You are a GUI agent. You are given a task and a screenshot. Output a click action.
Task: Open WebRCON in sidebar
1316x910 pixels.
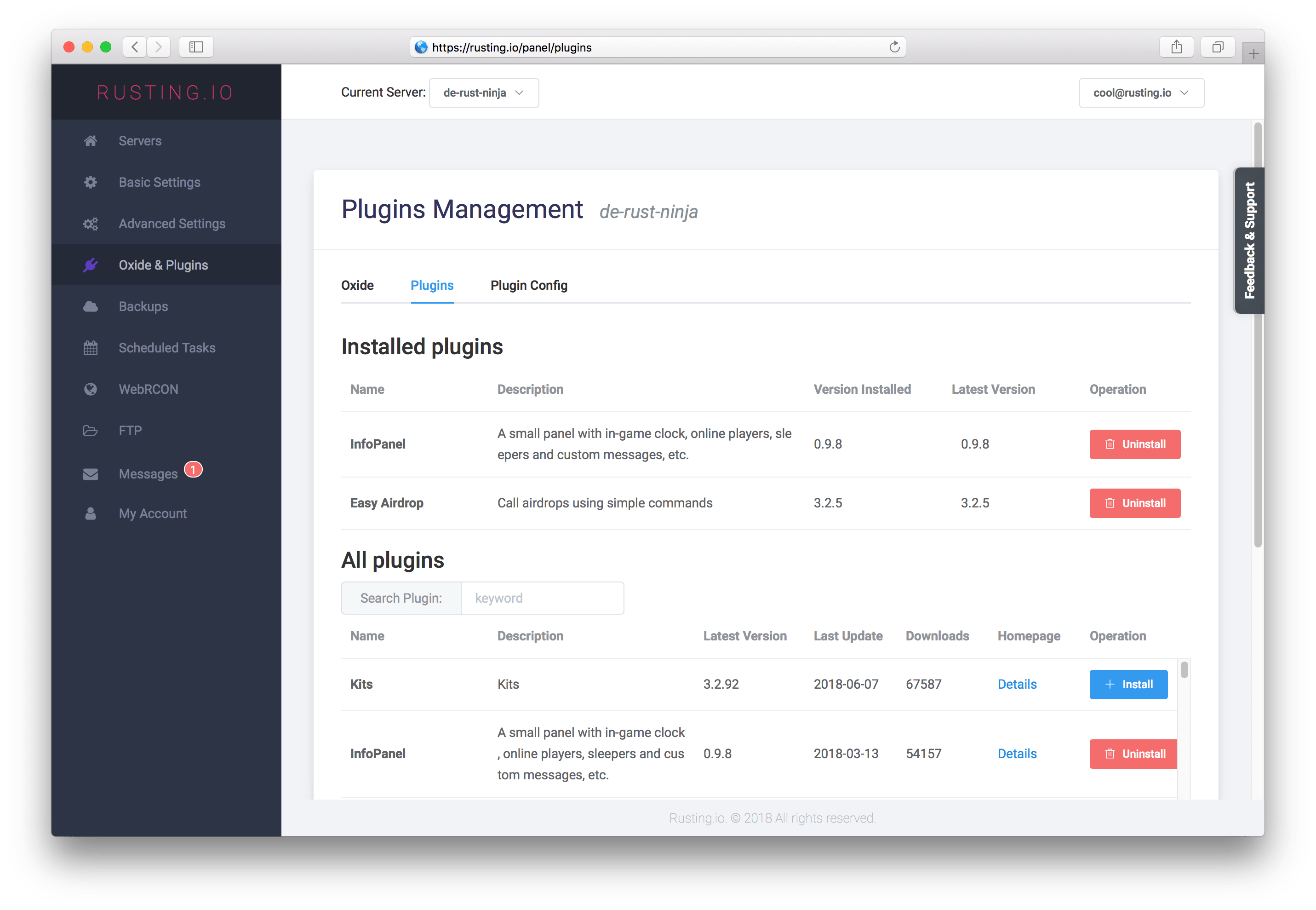(x=166, y=389)
